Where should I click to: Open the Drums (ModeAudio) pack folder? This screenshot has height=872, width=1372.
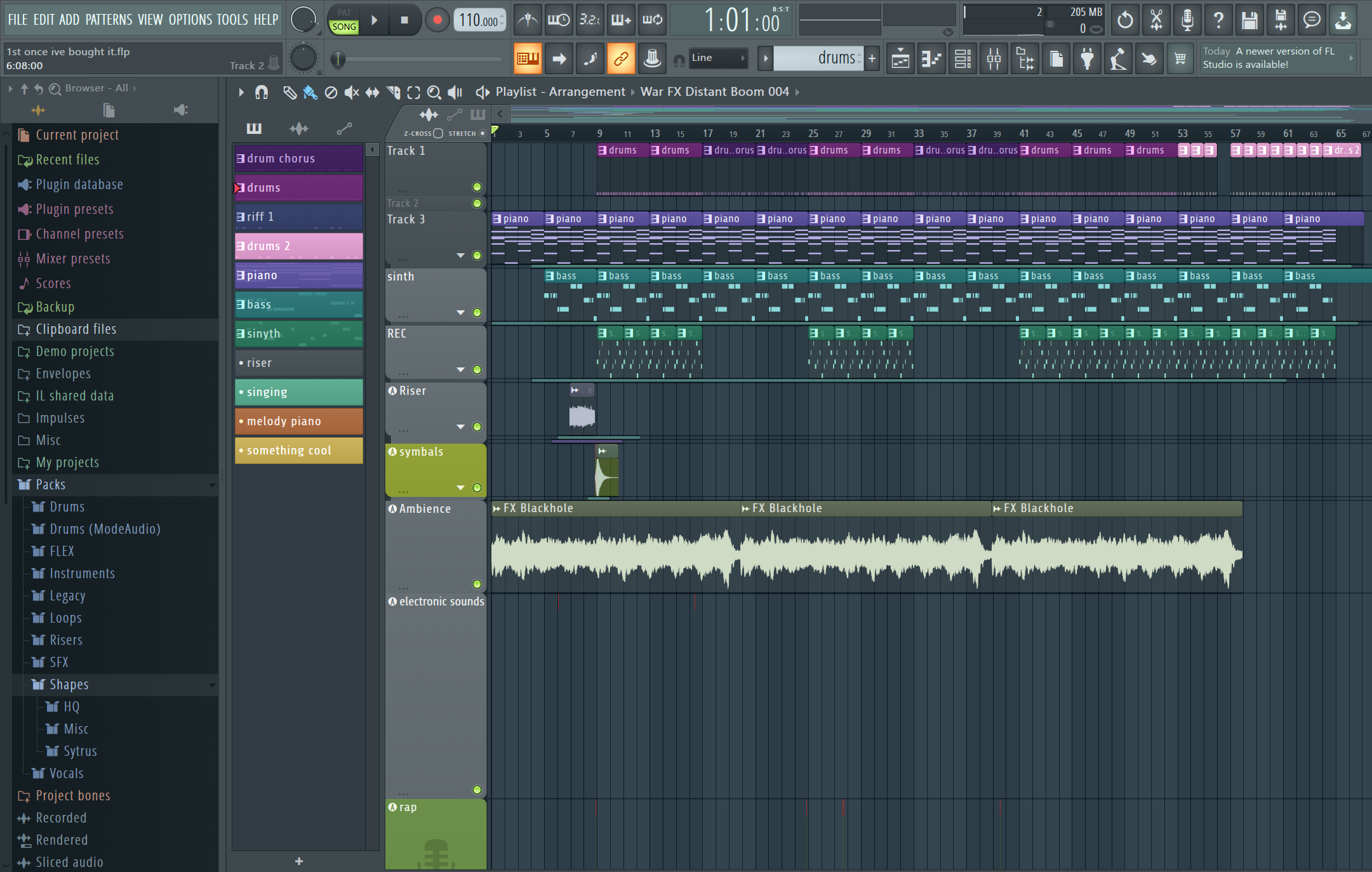(x=105, y=529)
